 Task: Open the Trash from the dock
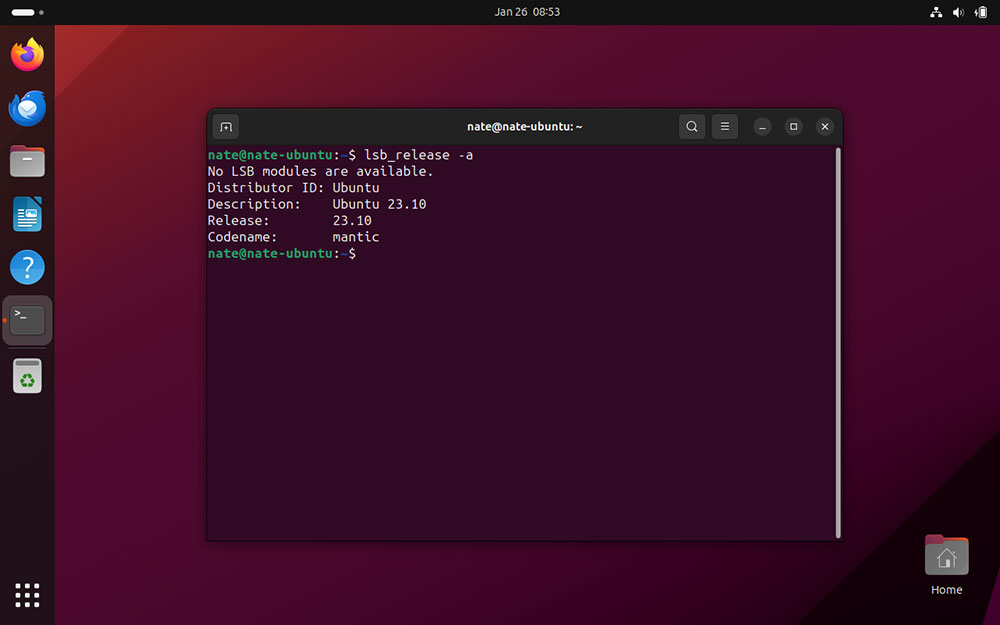pos(27,375)
